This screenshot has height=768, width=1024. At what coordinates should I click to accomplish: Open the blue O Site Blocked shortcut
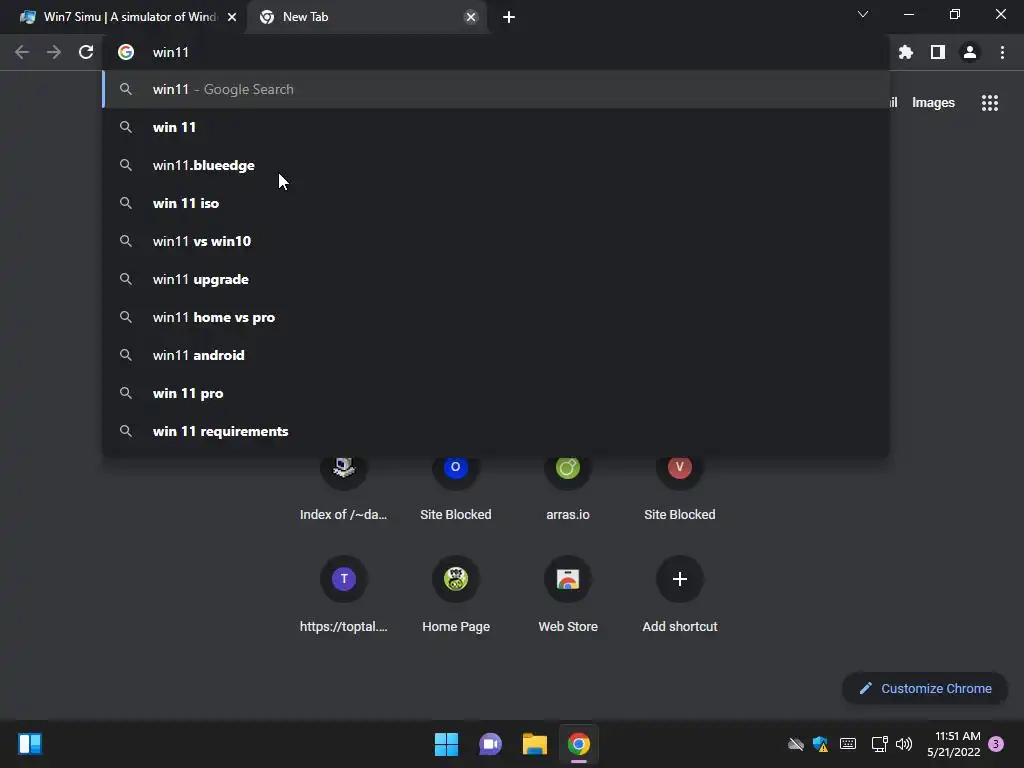(456, 490)
